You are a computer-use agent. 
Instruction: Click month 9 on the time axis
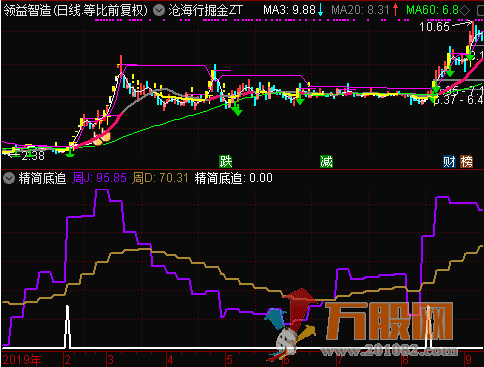coord(469,360)
